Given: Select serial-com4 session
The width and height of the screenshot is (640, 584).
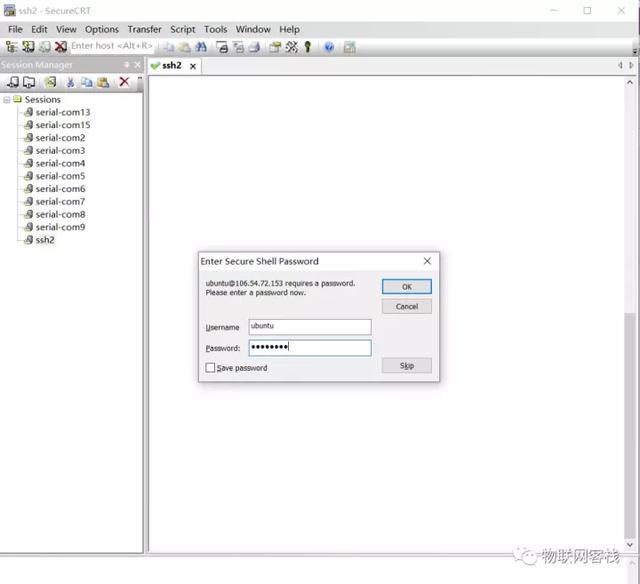Looking at the screenshot, I should (55, 163).
